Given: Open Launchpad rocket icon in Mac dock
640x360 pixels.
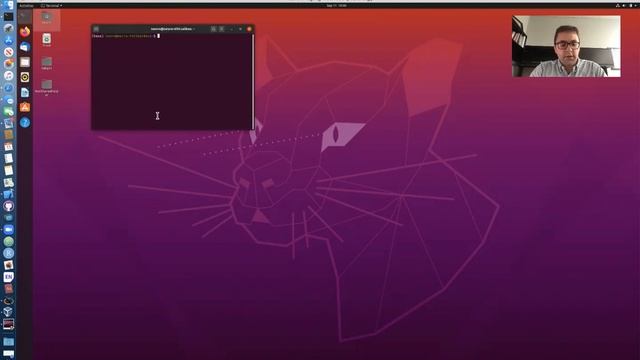Looking at the screenshot, I should pos(8,29).
